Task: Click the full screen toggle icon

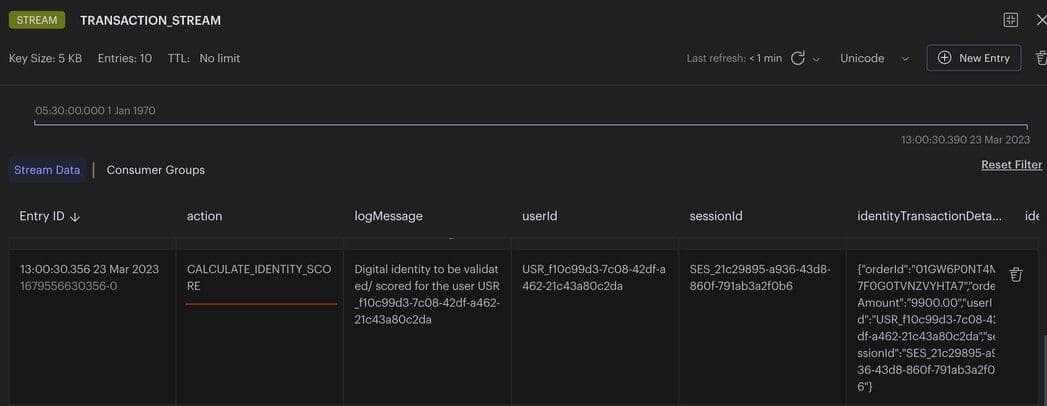Action: pyautogui.click(x=1011, y=20)
